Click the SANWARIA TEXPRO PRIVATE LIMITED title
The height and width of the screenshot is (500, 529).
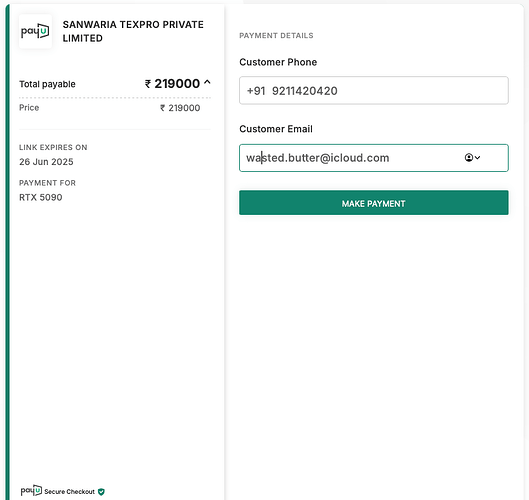point(133,31)
